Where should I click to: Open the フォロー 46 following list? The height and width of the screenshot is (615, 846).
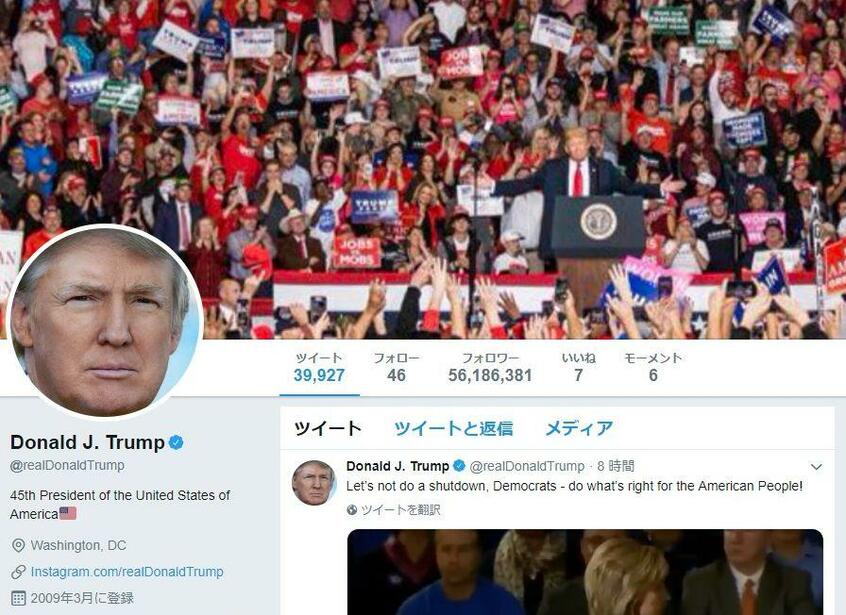pyautogui.click(x=396, y=368)
